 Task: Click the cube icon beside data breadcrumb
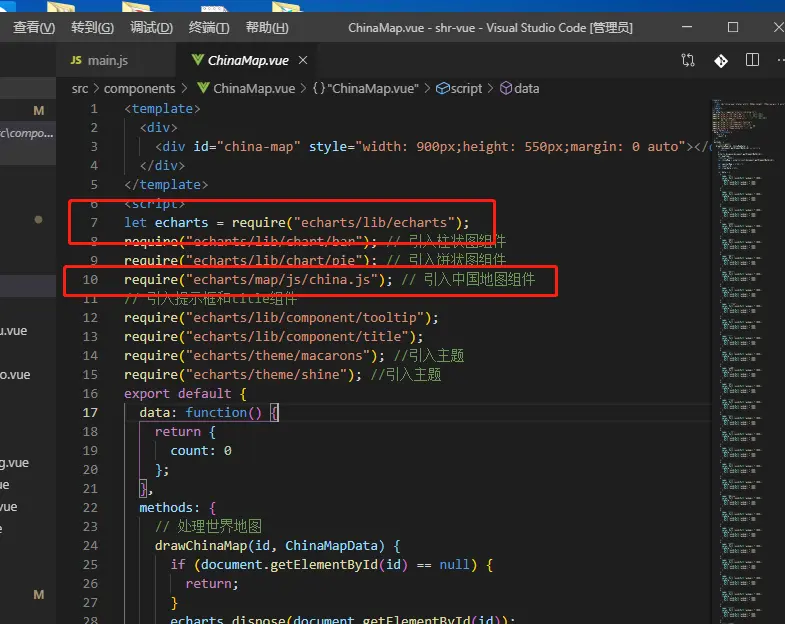pos(506,88)
